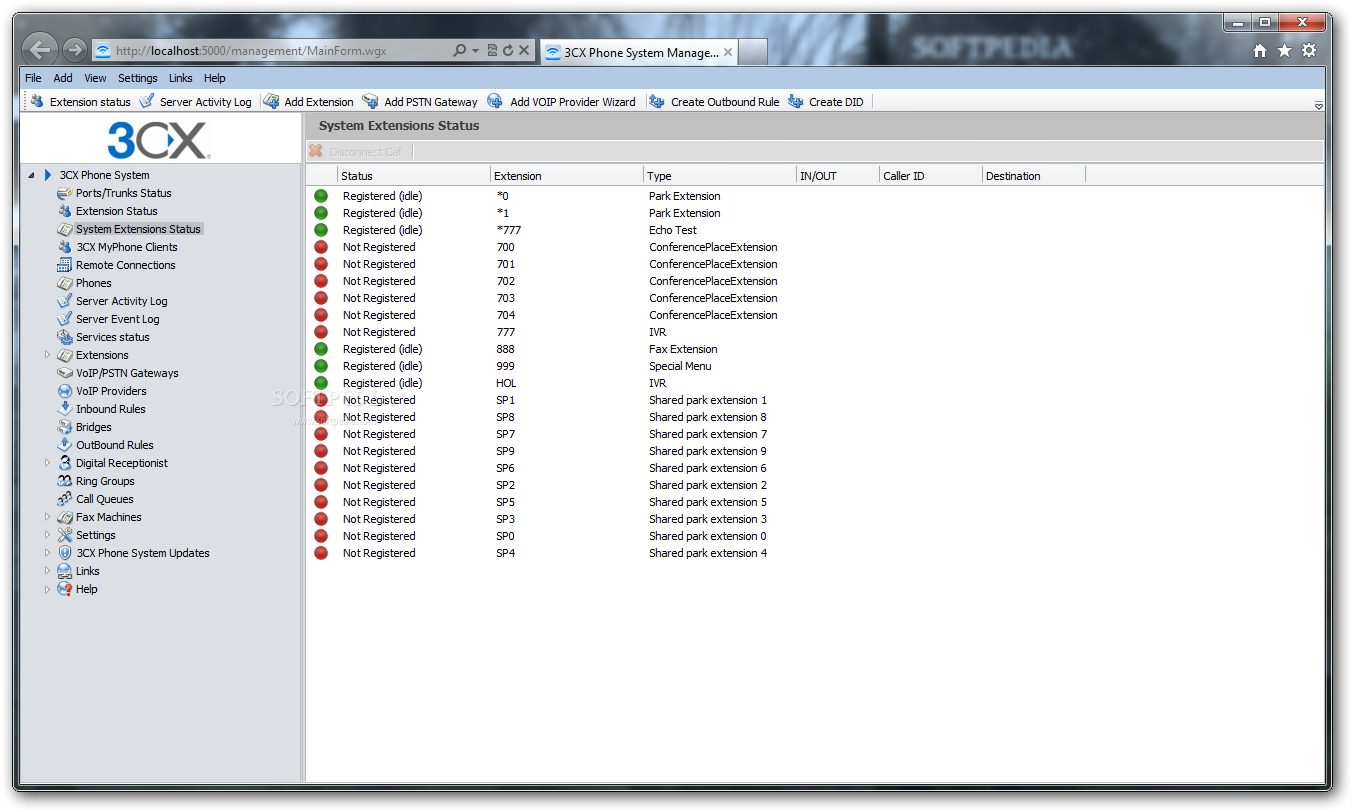The image size is (1353, 812).
Task: Click Create DID toolbar button
Action: (x=826, y=102)
